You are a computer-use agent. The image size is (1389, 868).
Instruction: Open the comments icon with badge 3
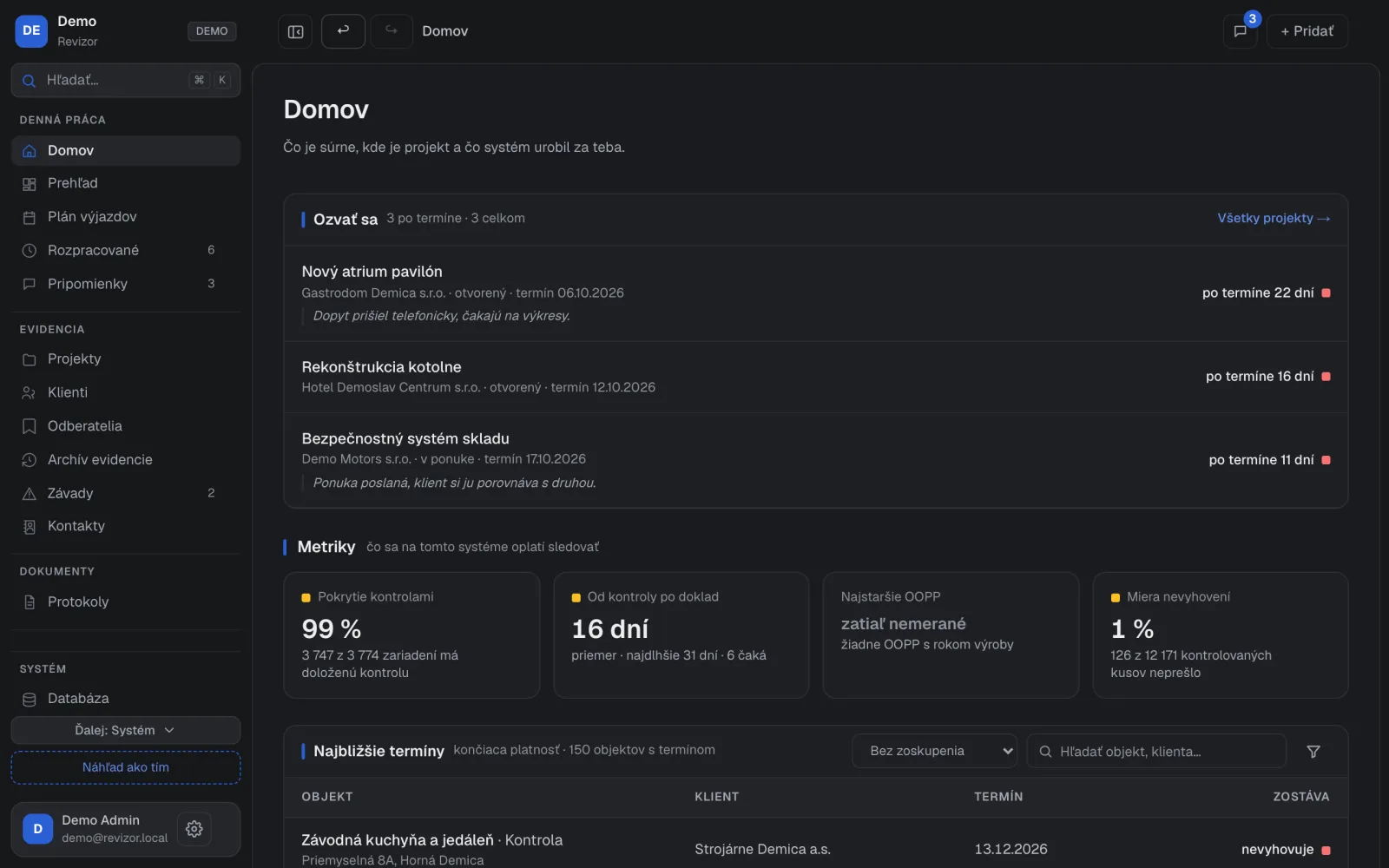click(x=1240, y=31)
